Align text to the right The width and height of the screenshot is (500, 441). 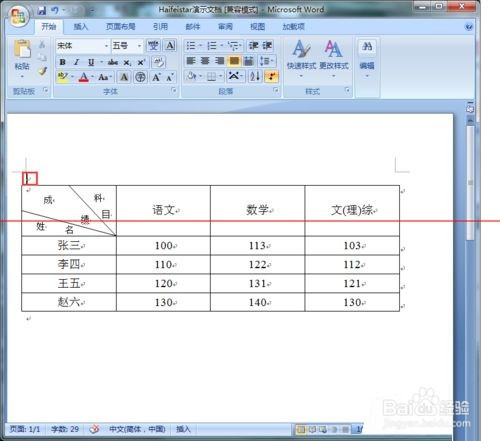click(x=219, y=61)
